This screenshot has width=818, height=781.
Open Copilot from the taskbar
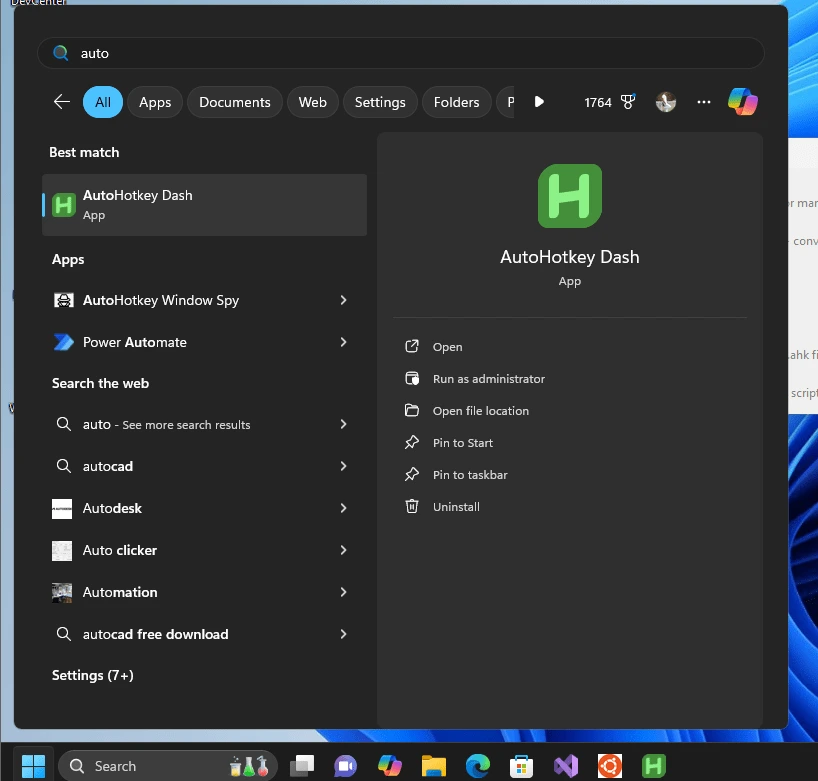click(x=389, y=766)
